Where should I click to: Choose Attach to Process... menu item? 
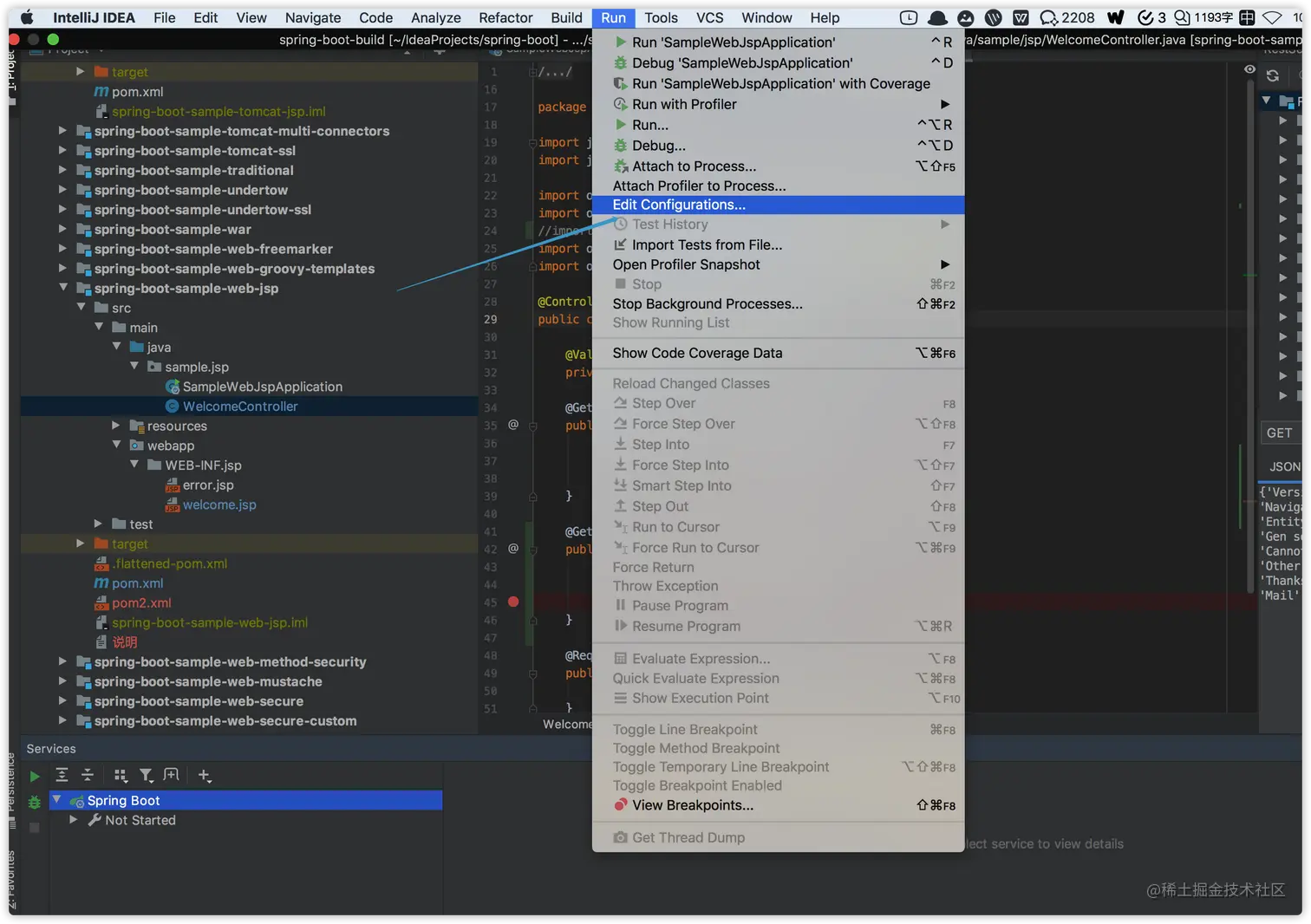click(778, 166)
